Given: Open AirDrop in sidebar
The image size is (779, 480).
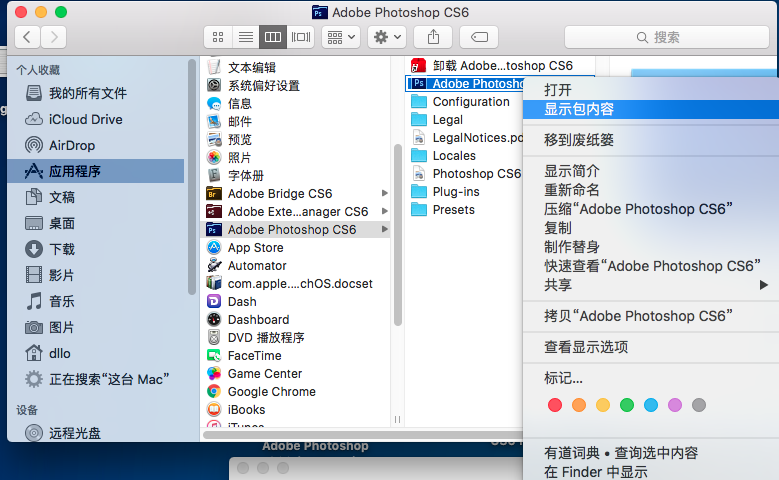Looking at the screenshot, I should [95, 145].
